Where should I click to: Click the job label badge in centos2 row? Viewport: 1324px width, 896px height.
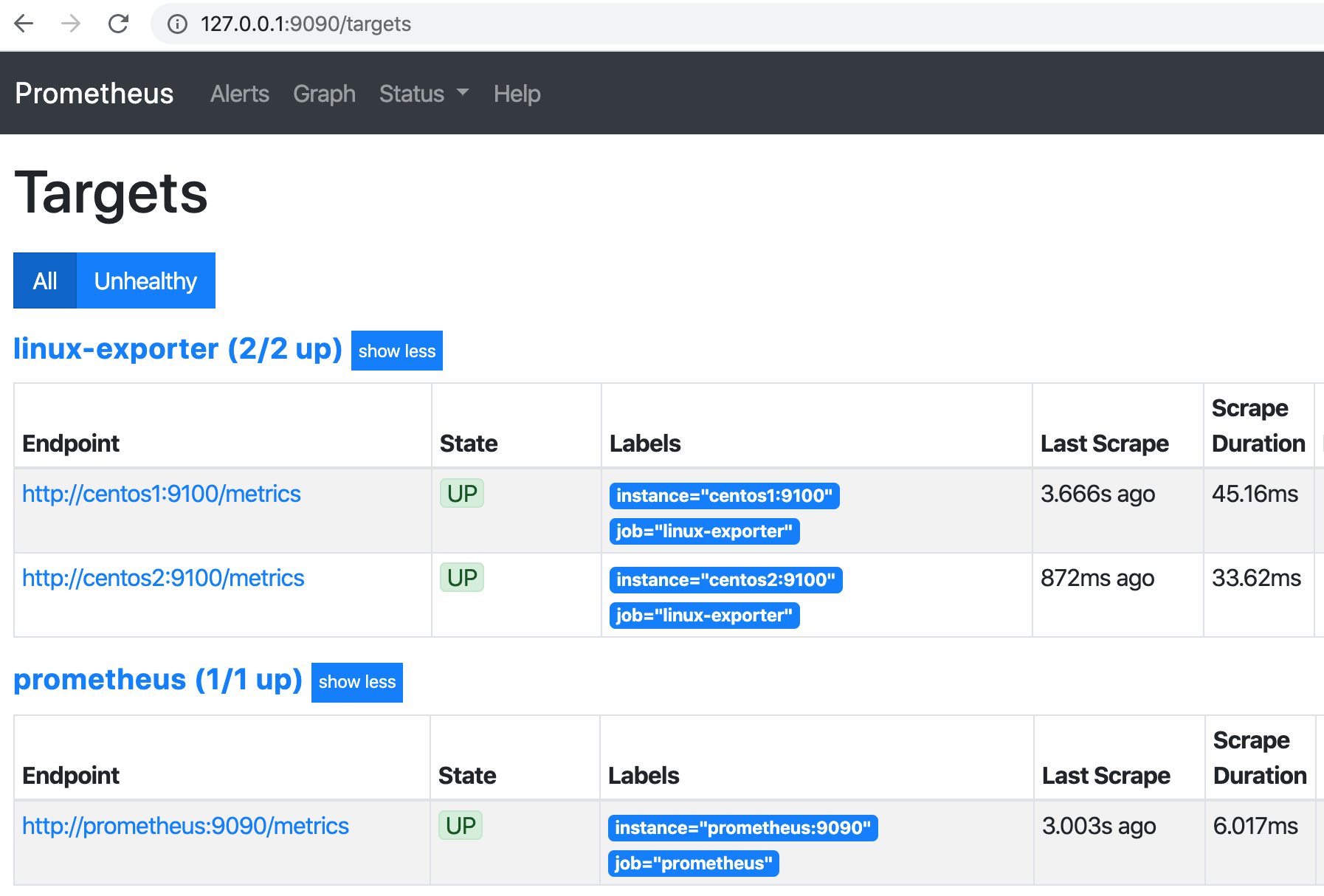705,616
